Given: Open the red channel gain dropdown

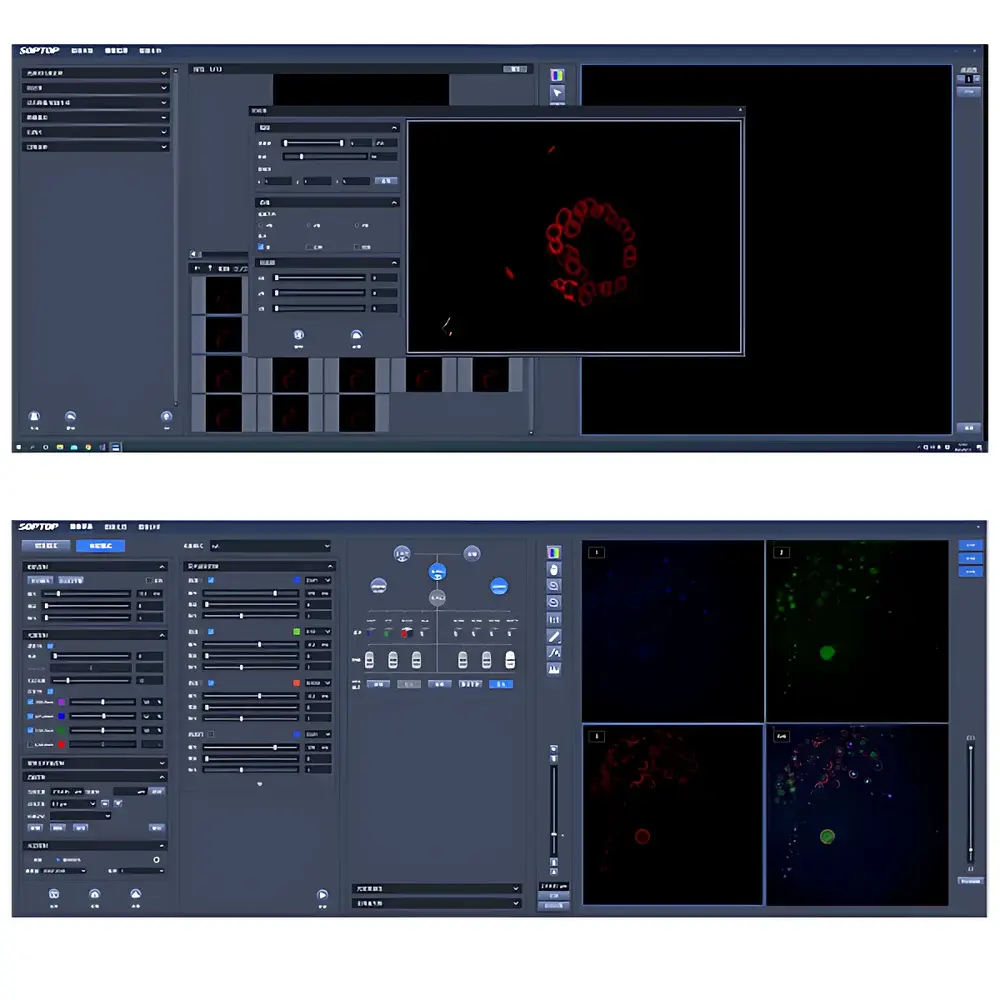Looking at the screenshot, I should 318,683.
